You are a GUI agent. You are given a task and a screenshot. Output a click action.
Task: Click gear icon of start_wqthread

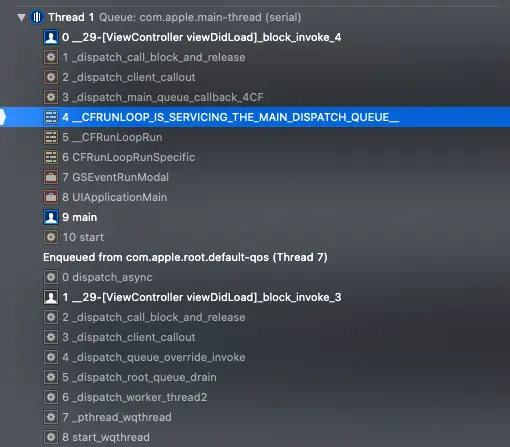coord(51,437)
